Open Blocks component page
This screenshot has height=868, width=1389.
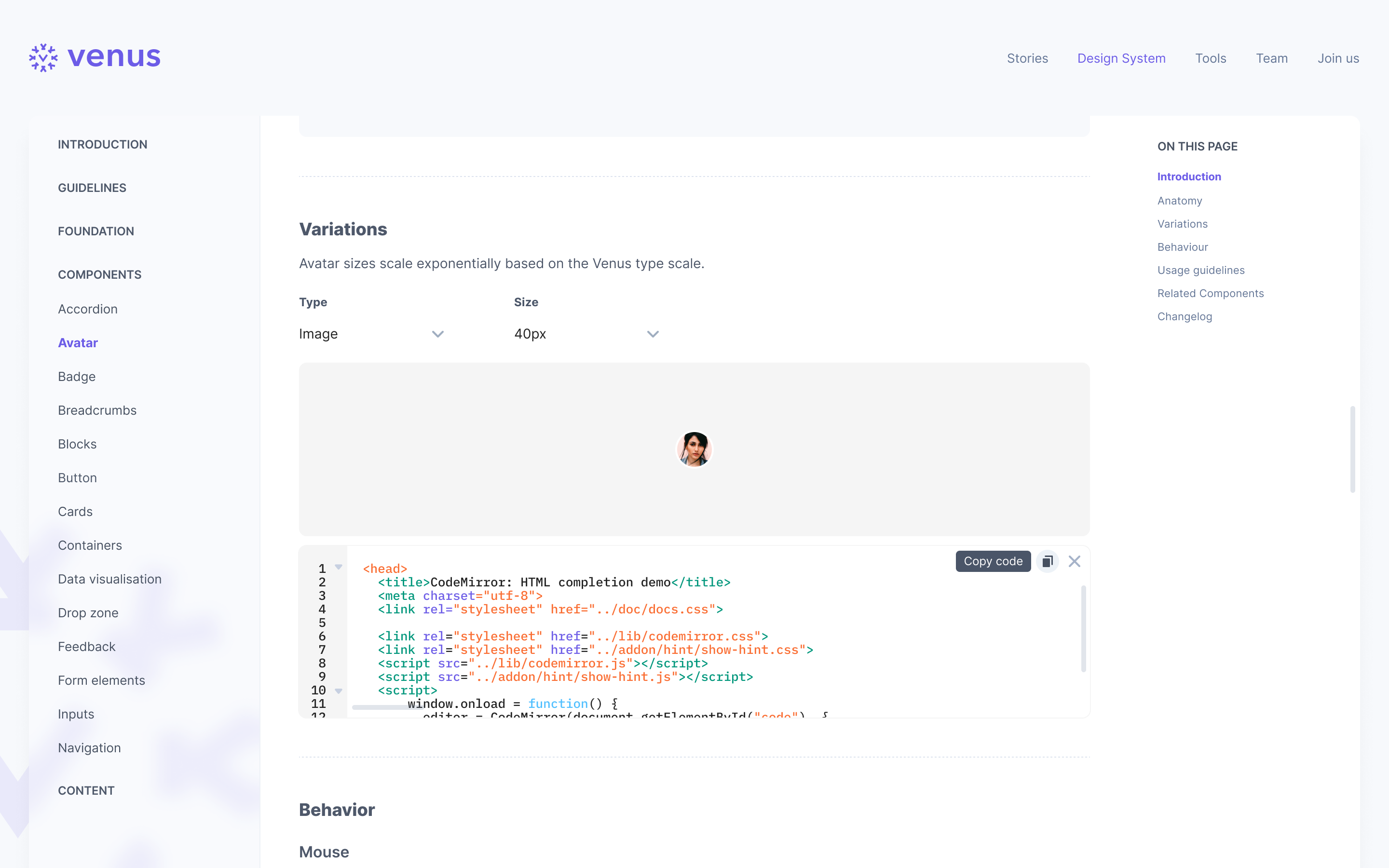point(77,444)
